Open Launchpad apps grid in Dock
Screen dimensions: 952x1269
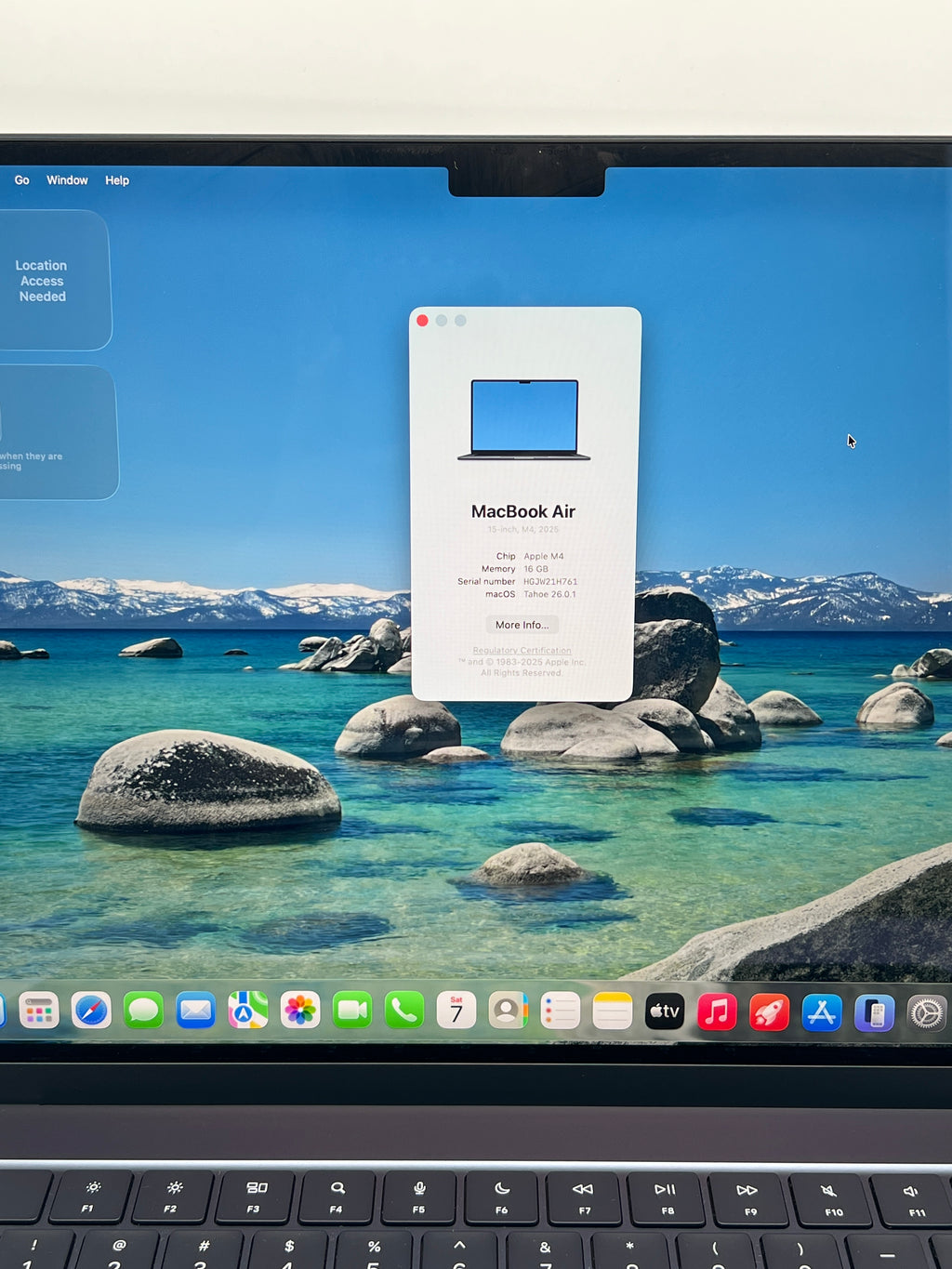coord(39,1011)
